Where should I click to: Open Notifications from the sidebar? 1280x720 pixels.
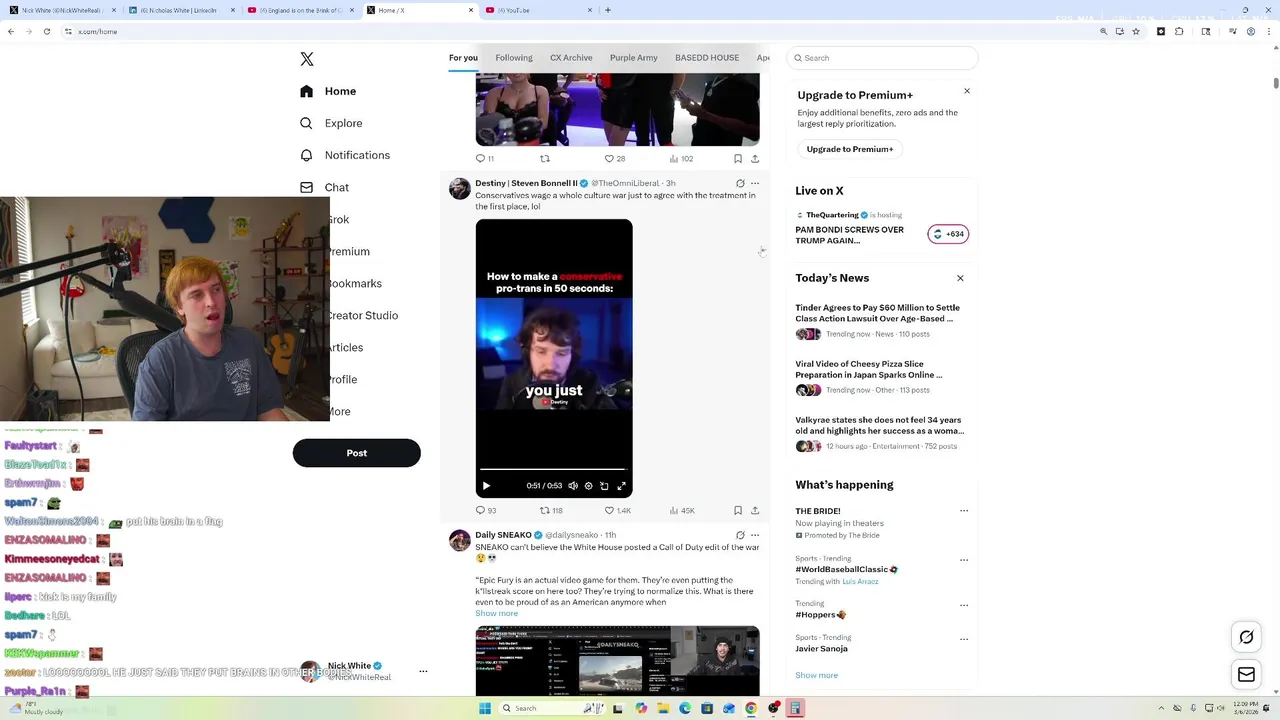[345, 155]
